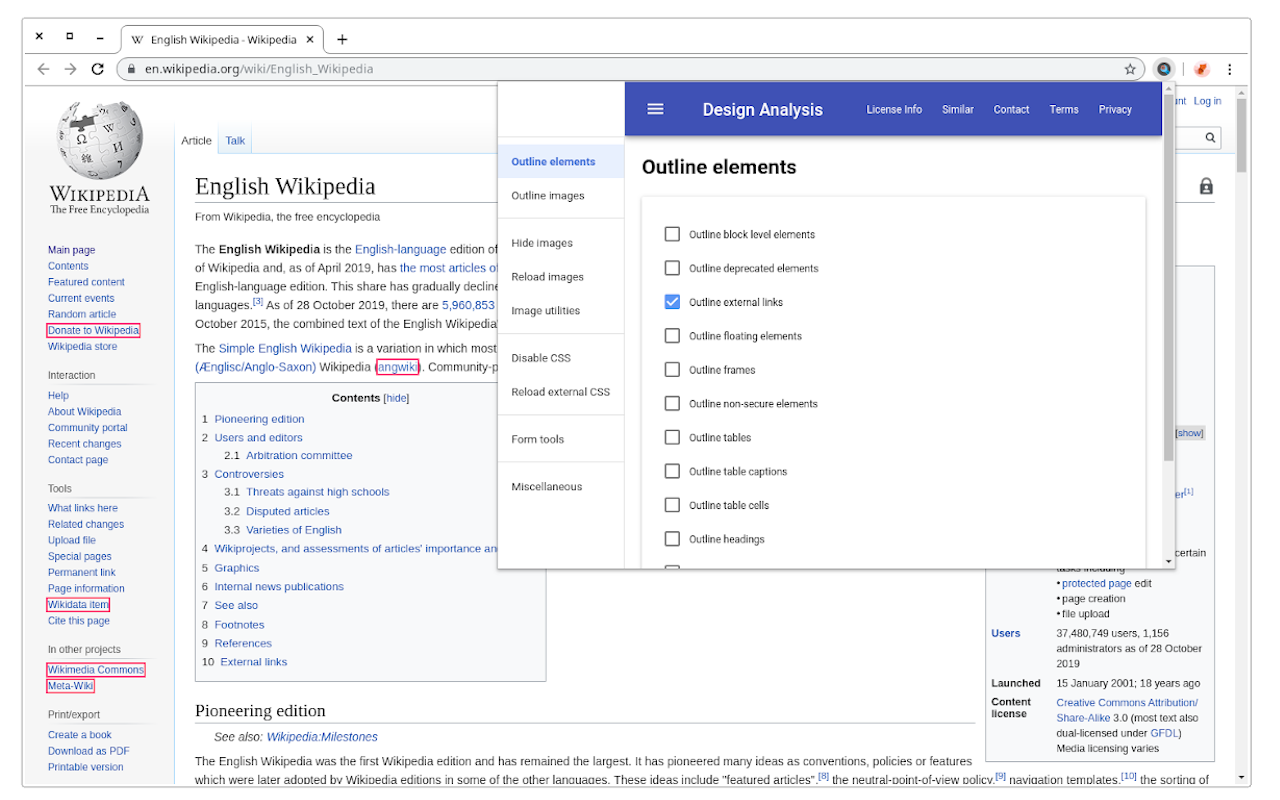This screenshot has height=800, width=1280.
Task: Click show in the infobox
Action: pyautogui.click(x=1189, y=433)
